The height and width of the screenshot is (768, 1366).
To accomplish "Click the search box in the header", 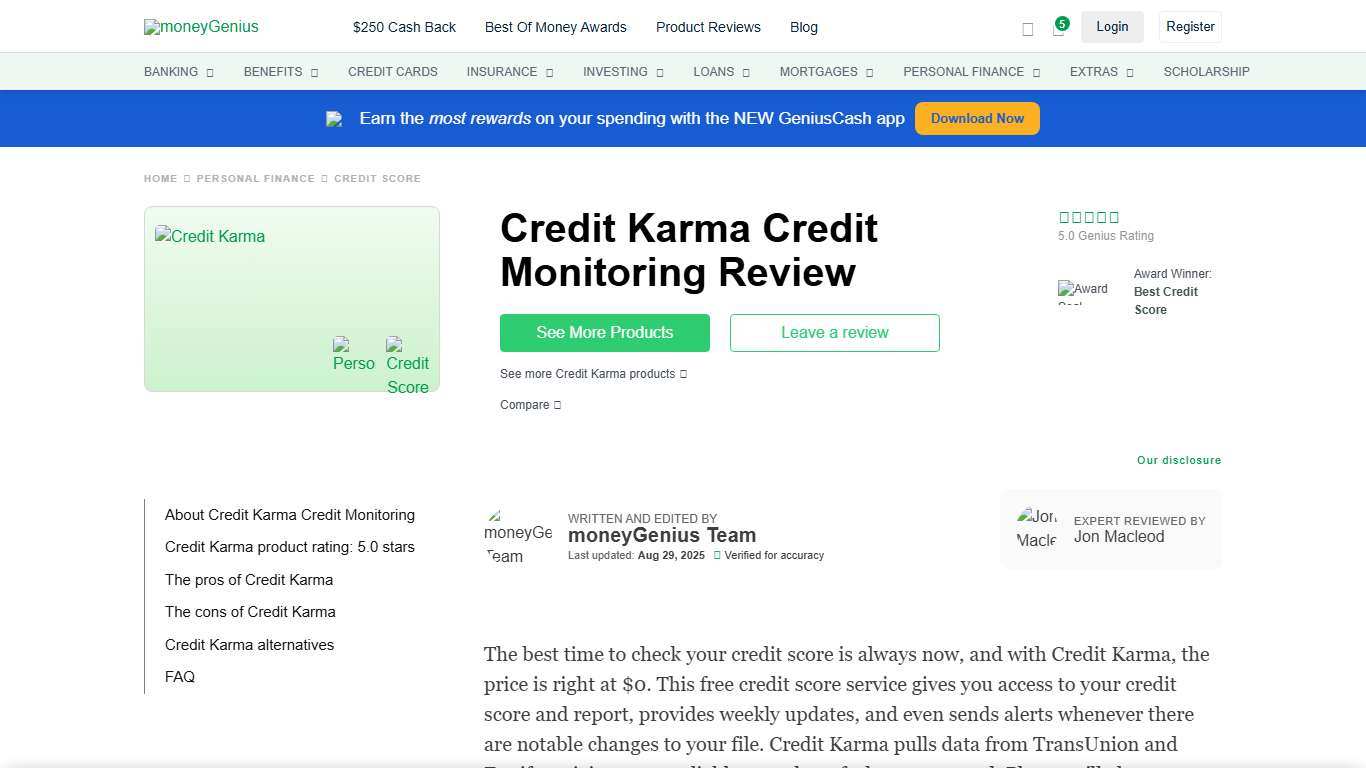I will 1027,29.
